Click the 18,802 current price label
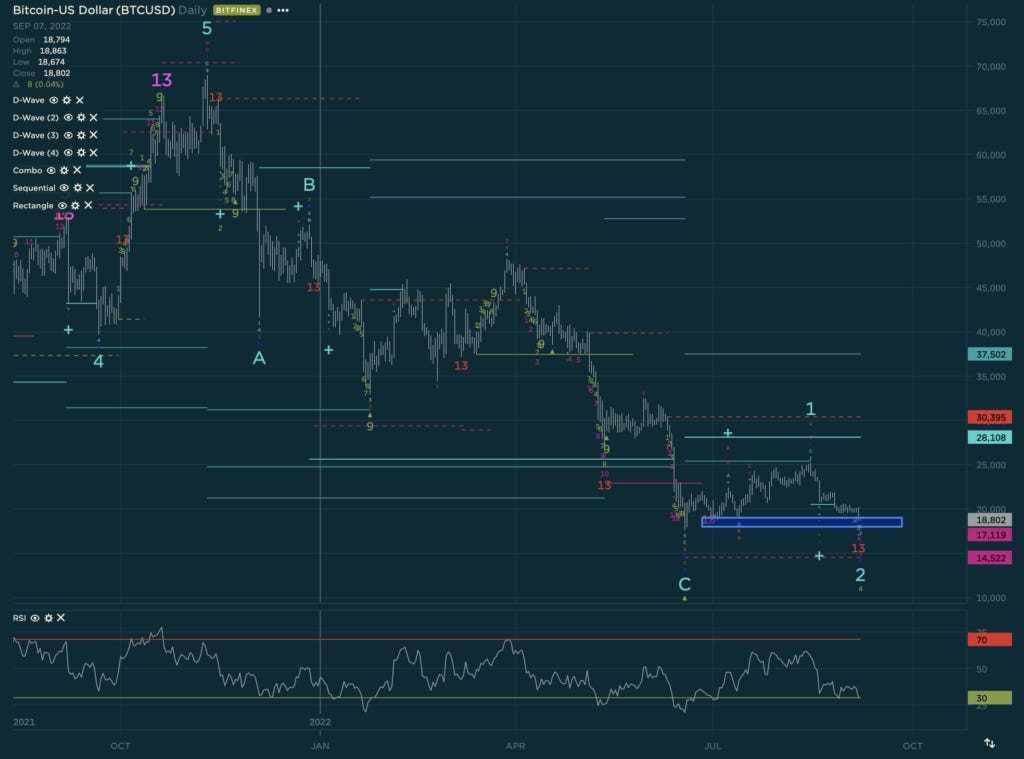1024x759 pixels. tap(990, 520)
